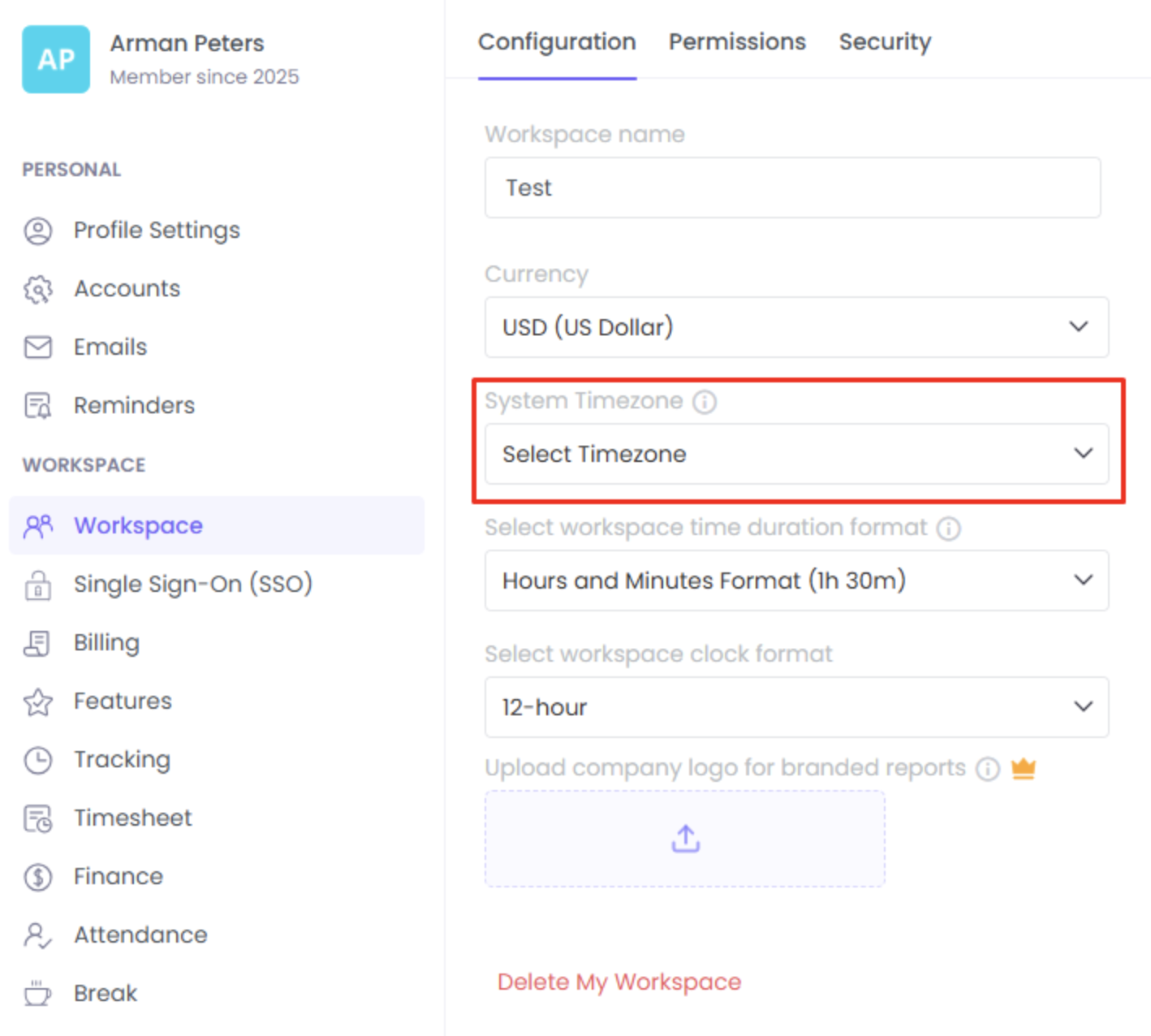Click the Delete My Workspace link
Viewport: 1151px width, 1036px height.
pos(619,982)
